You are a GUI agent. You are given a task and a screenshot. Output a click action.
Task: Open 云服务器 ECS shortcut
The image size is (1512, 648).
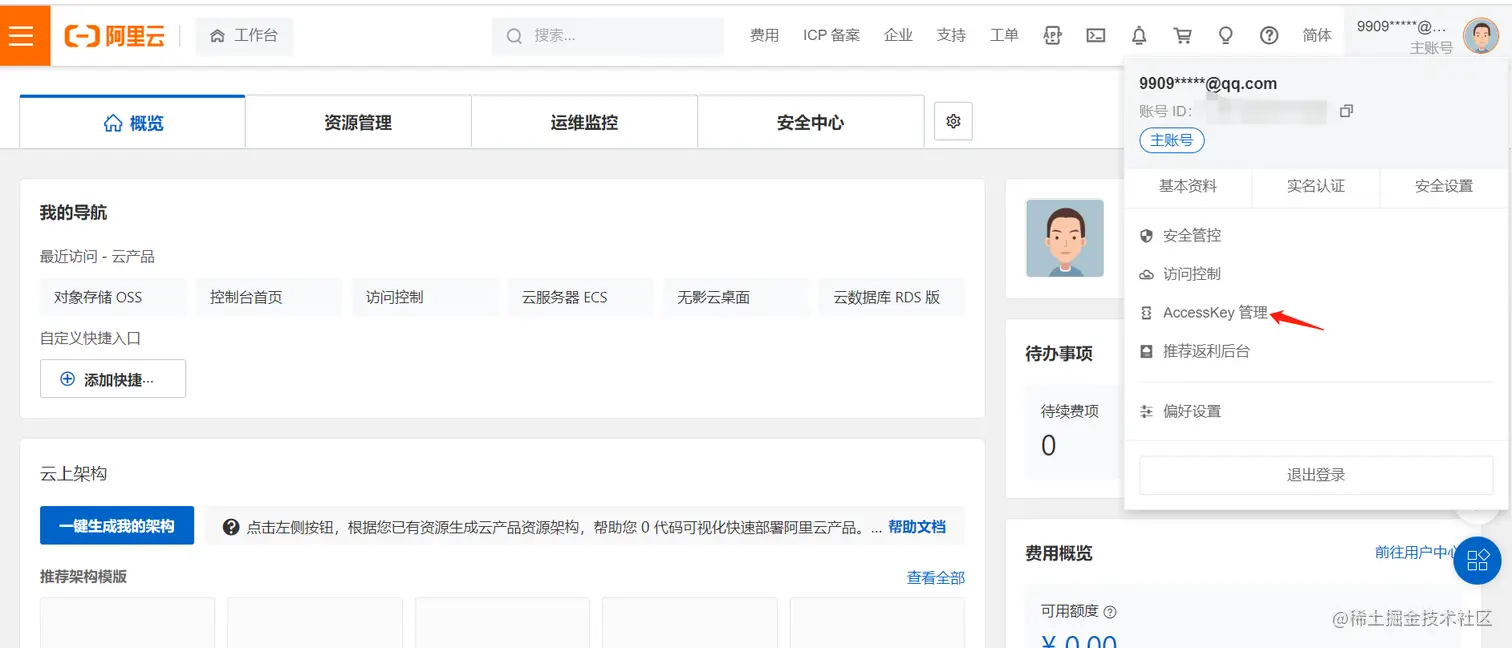click(x=581, y=297)
